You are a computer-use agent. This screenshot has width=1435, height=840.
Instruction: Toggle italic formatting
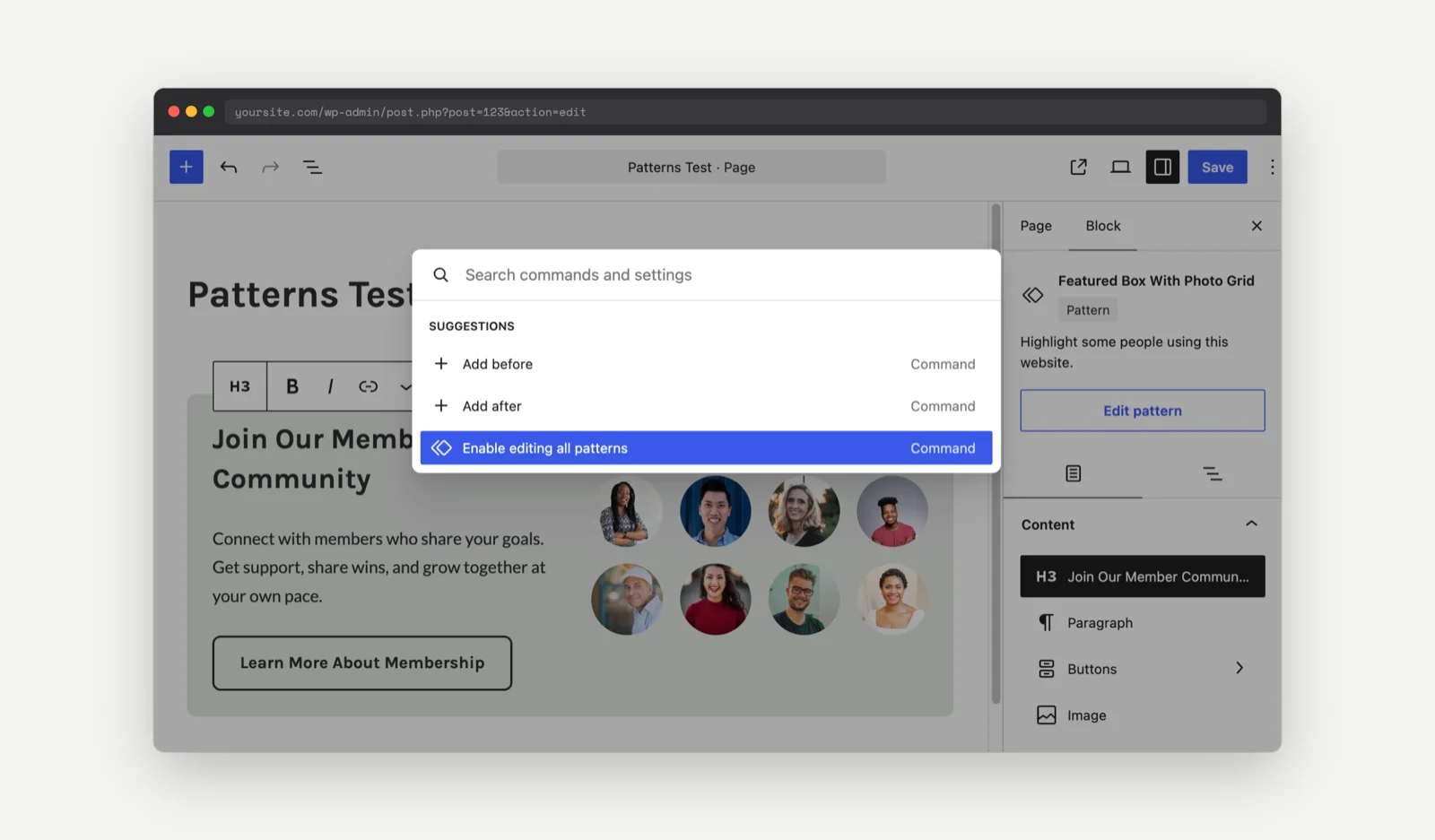click(330, 386)
